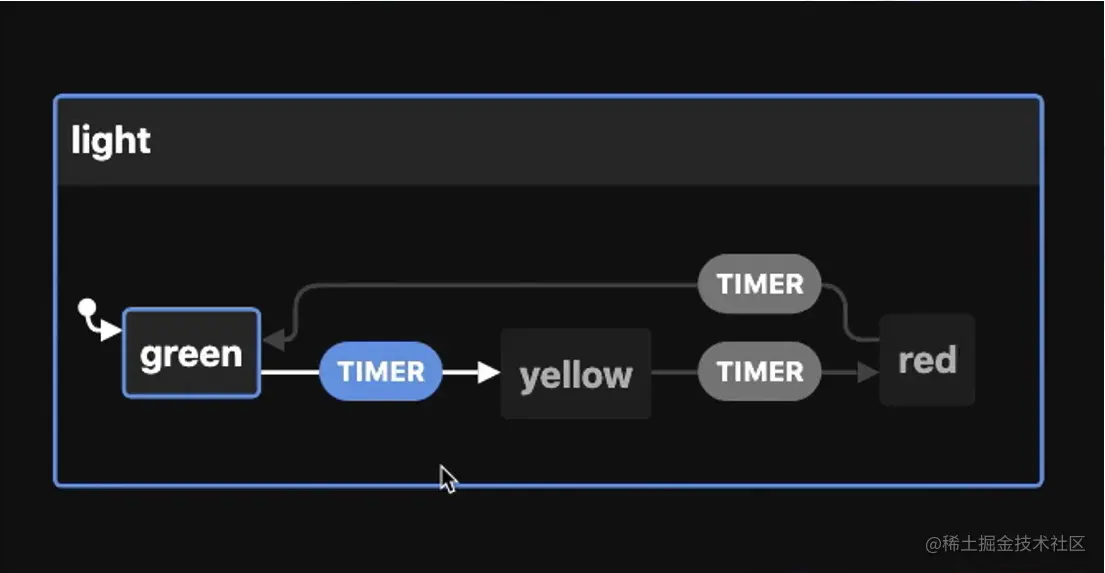
Task: Select the green state node
Action: 191,354
